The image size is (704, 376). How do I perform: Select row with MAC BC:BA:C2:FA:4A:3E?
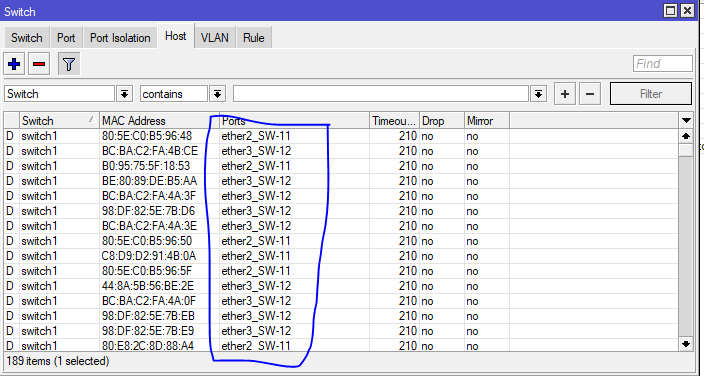point(341,226)
